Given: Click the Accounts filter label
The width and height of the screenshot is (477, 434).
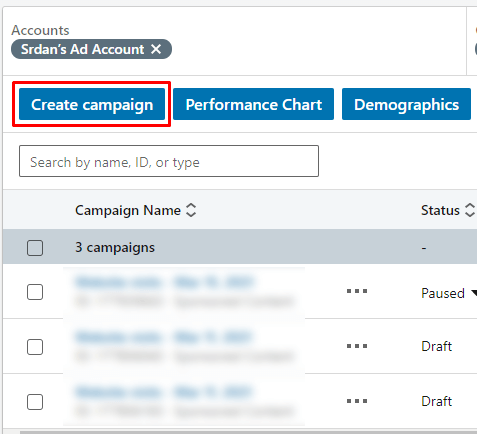Looking at the screenshot, I should pyautogui.click(x=40, y=30).
